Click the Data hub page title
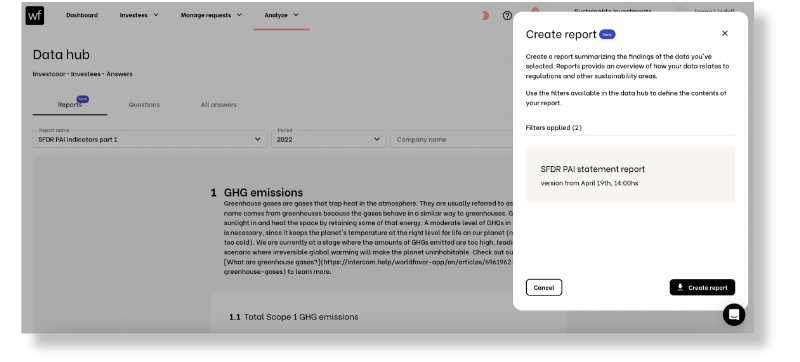The width and height of the screenshot is (800, 362). point(61,55)
